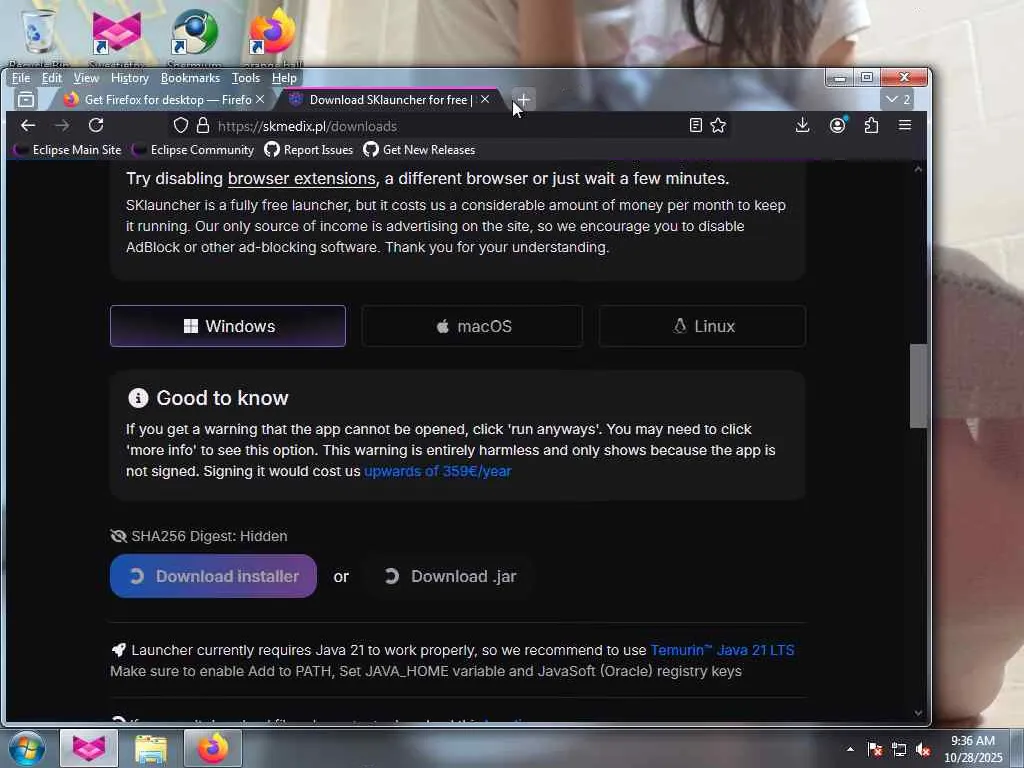Viewport: 1024px width, 768px height.
Task: Click the forward navigation arrow
Action: (x=62, y=125)
